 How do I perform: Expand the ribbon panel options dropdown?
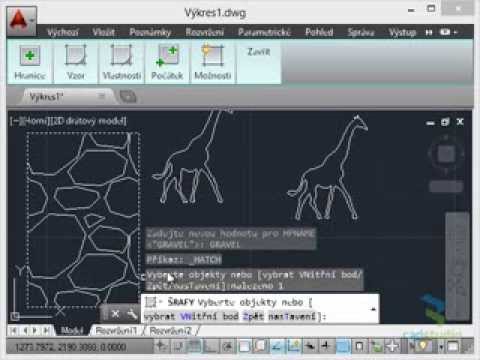click(448, 32)
